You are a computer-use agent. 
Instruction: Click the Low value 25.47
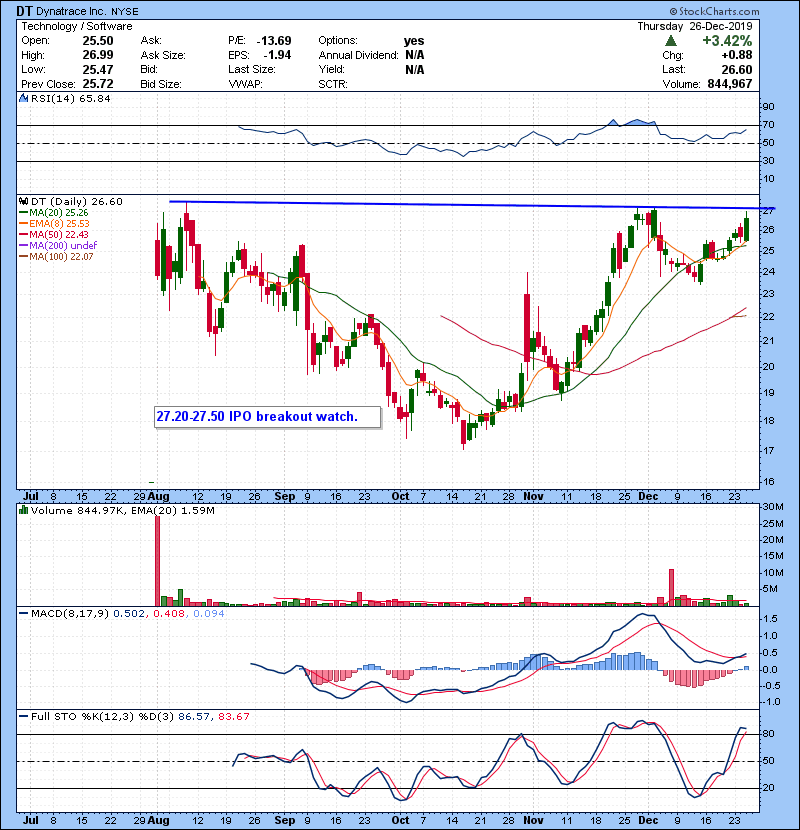pyautogui.click(x=97, y=69)
